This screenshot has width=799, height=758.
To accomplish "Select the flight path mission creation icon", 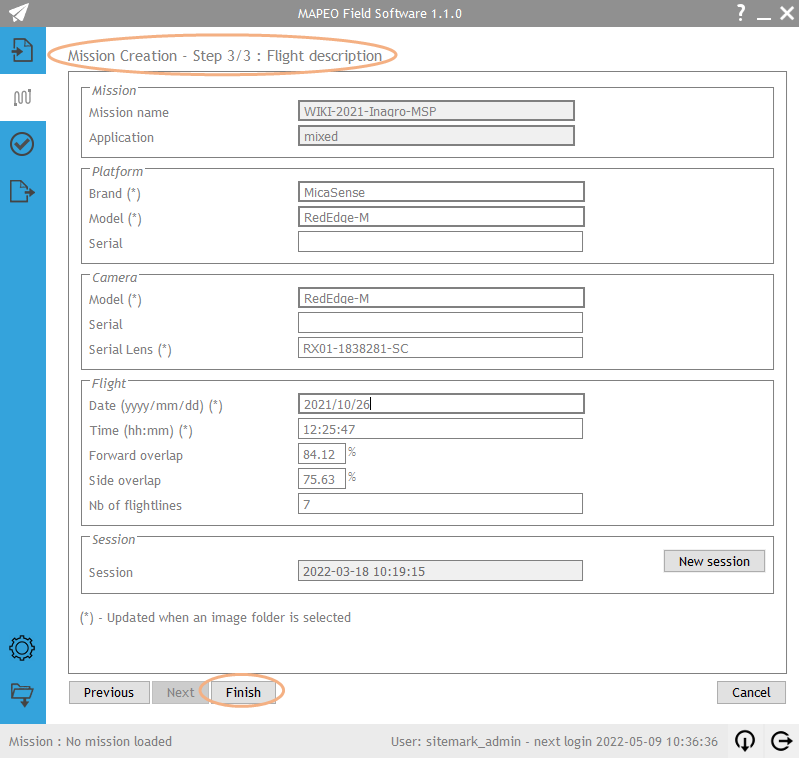I will [x=22, y=97].
